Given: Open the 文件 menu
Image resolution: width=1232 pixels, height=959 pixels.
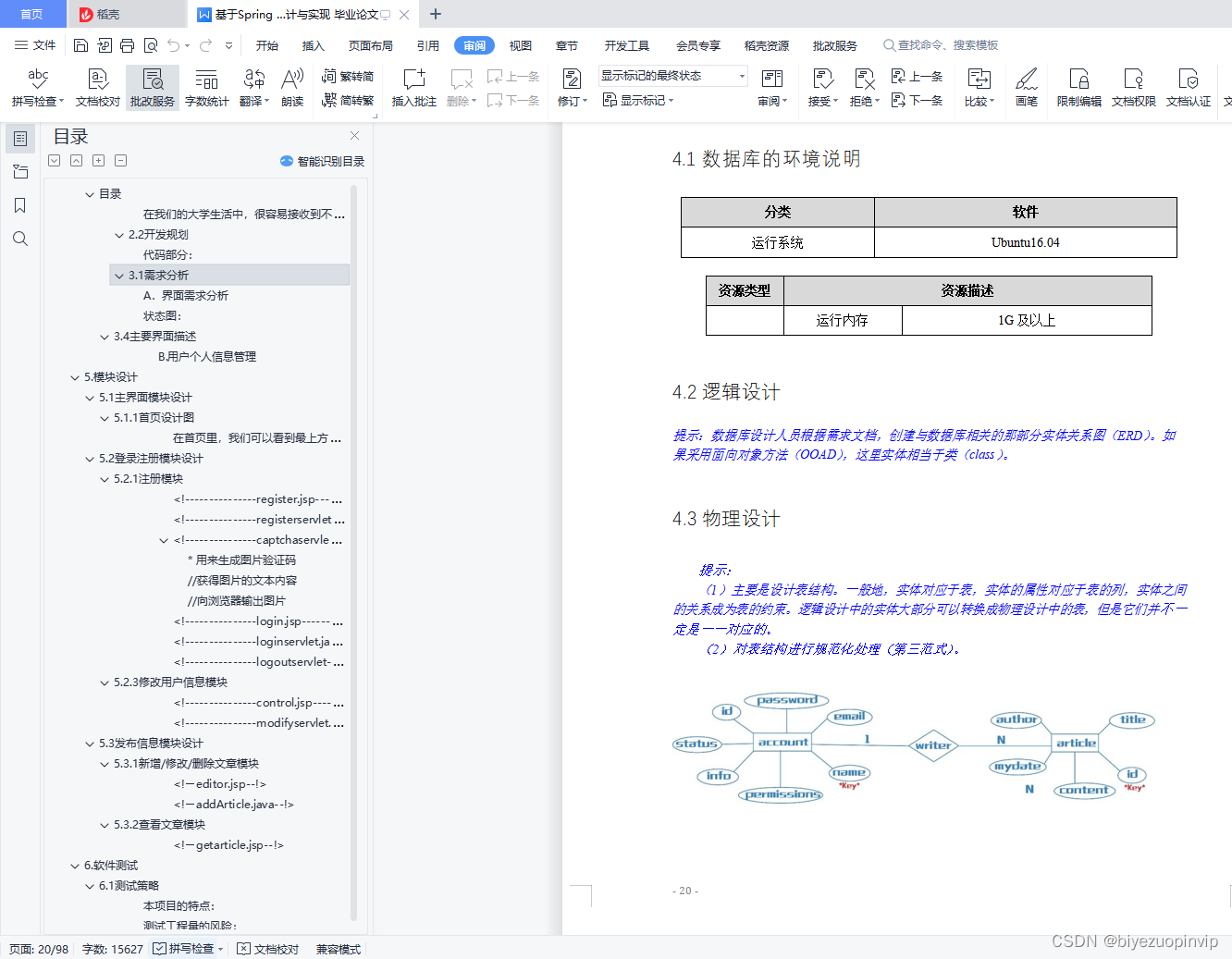Looking at the screenshot, I should (35, 45).
